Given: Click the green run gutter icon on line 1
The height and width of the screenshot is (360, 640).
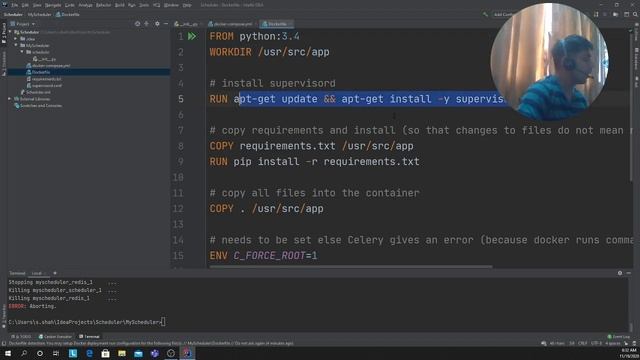Looking at the screenshot, I should click(x=191, y=36).
